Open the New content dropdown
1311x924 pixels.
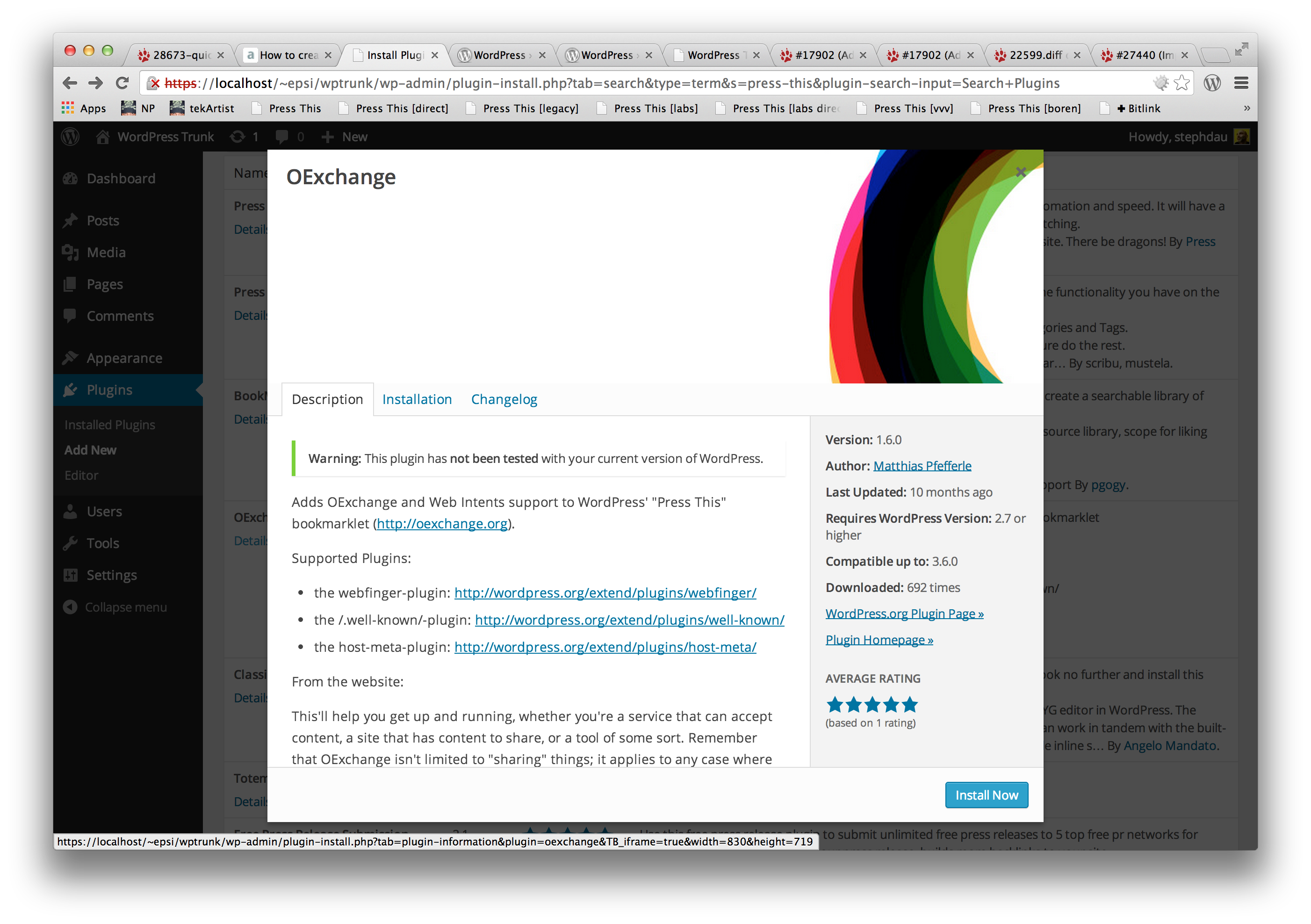point(344,137)
